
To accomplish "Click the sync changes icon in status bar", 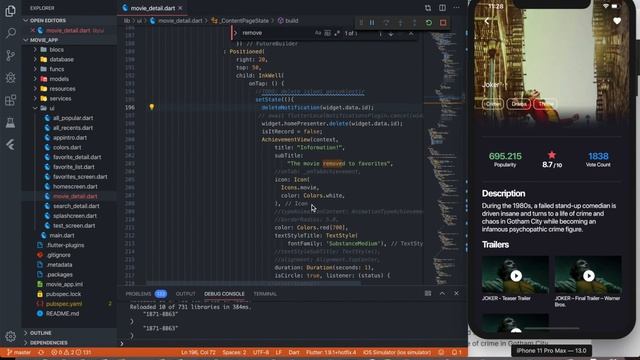I will pyautogui.click(x=41, y=352).
